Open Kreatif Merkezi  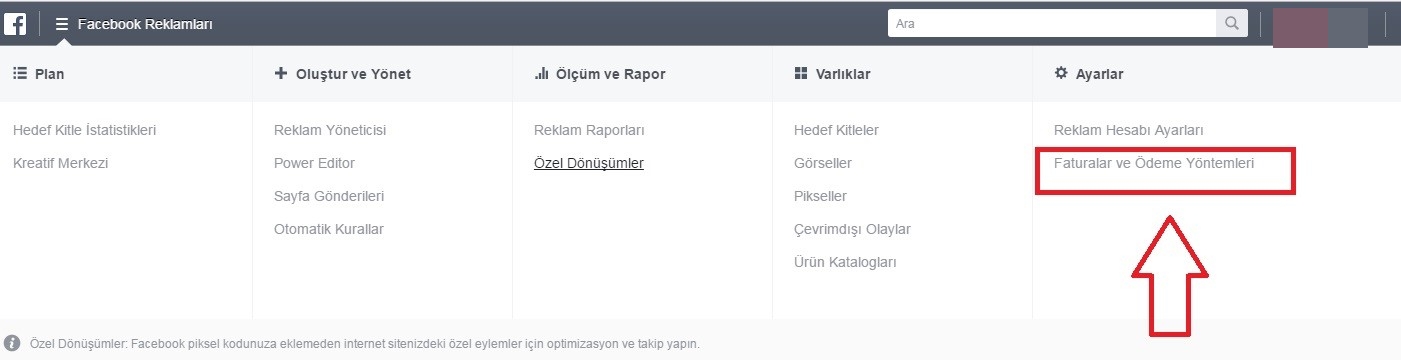pos(60,163)
